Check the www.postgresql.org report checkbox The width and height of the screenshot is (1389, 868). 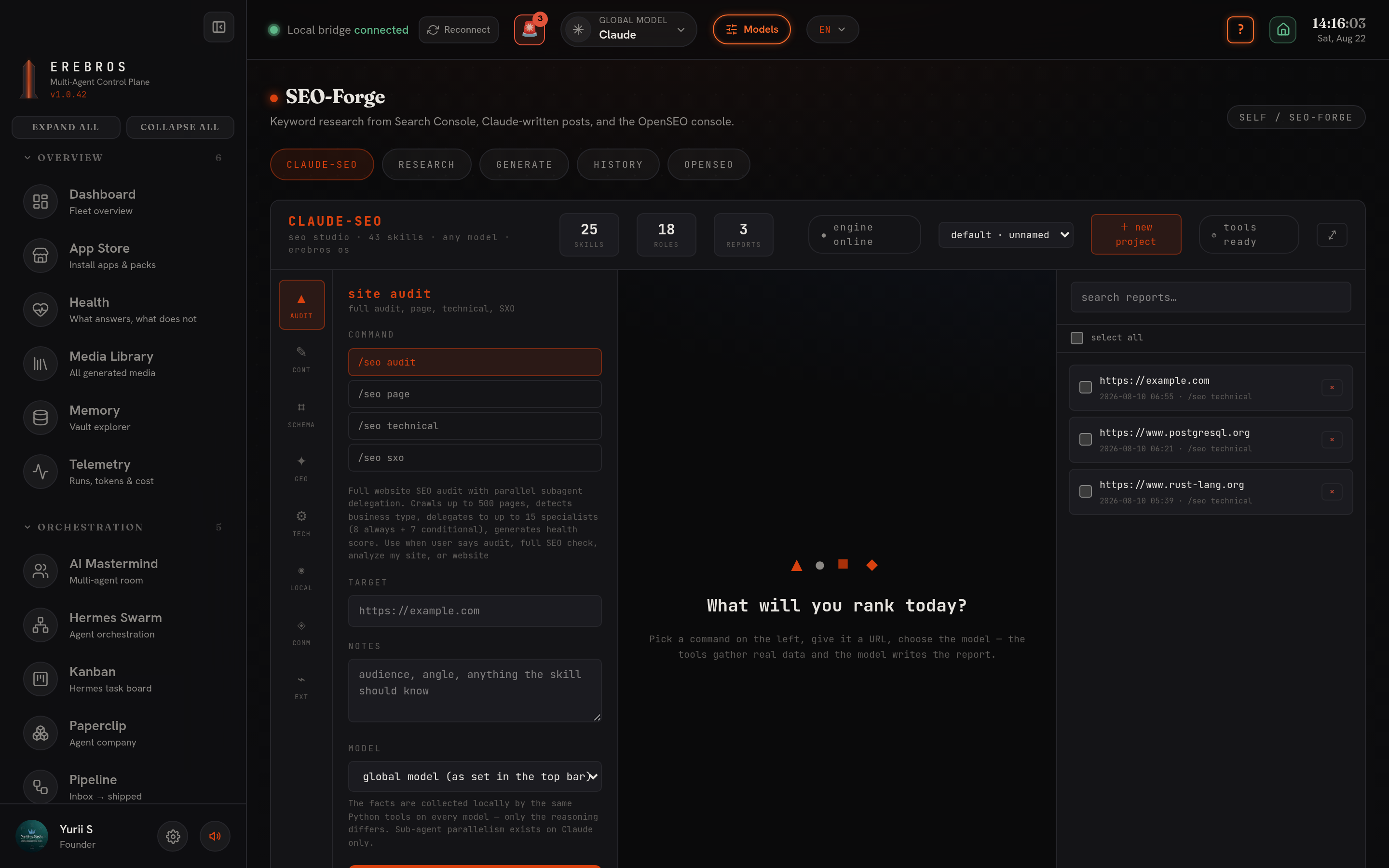click(1085, 440)
